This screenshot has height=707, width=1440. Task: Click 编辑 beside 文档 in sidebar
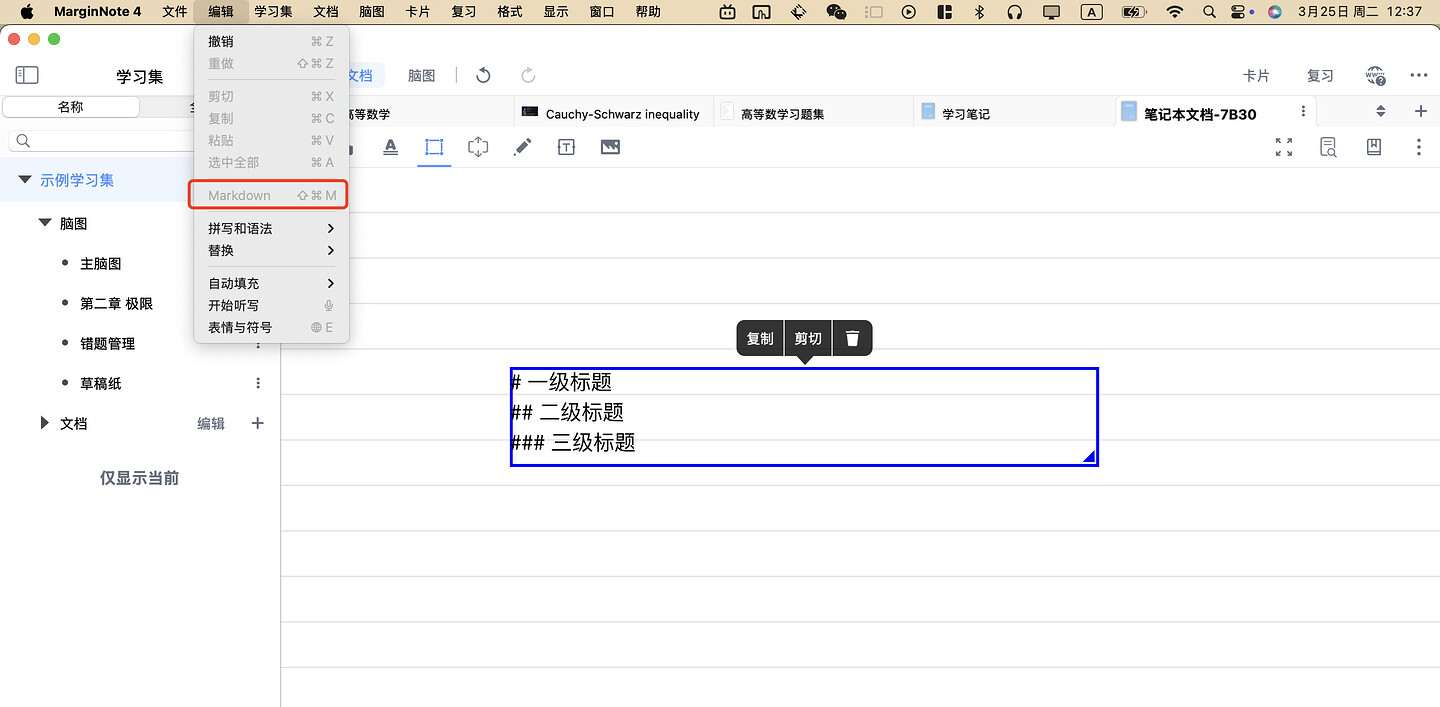click(211, 423)
